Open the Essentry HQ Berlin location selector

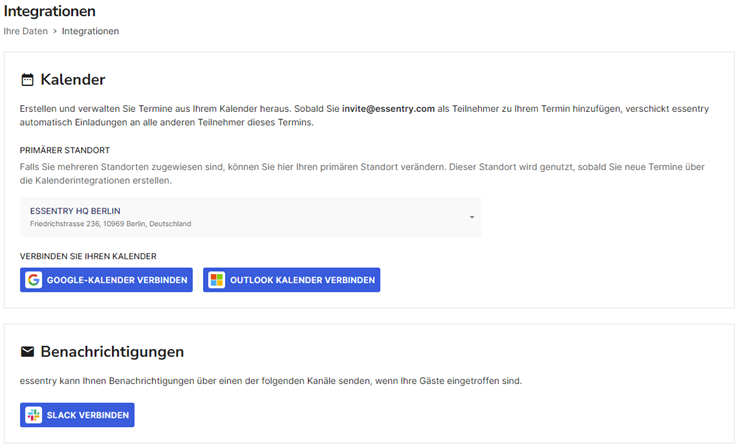[x=250, y=217]
